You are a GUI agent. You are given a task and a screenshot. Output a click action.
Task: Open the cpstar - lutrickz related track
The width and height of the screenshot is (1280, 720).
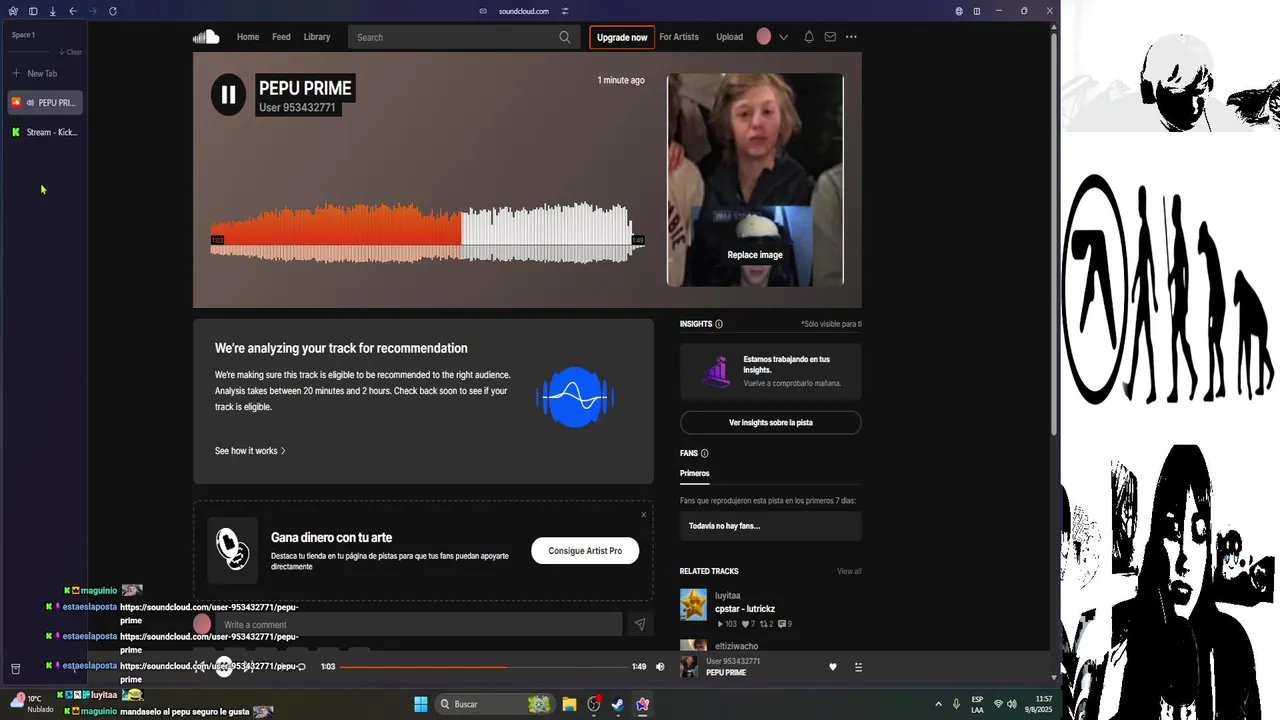click(x=745, y=609)
